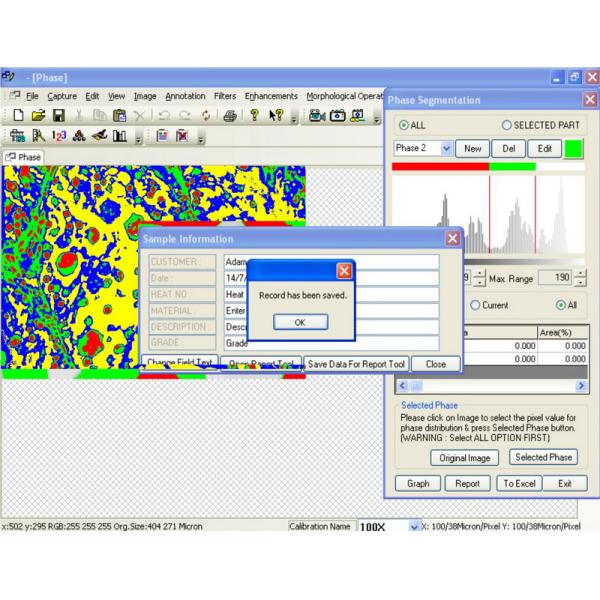The image size is (600, 600).
Task: Click the yellow question mark Help icon
Action: point(254,116)
